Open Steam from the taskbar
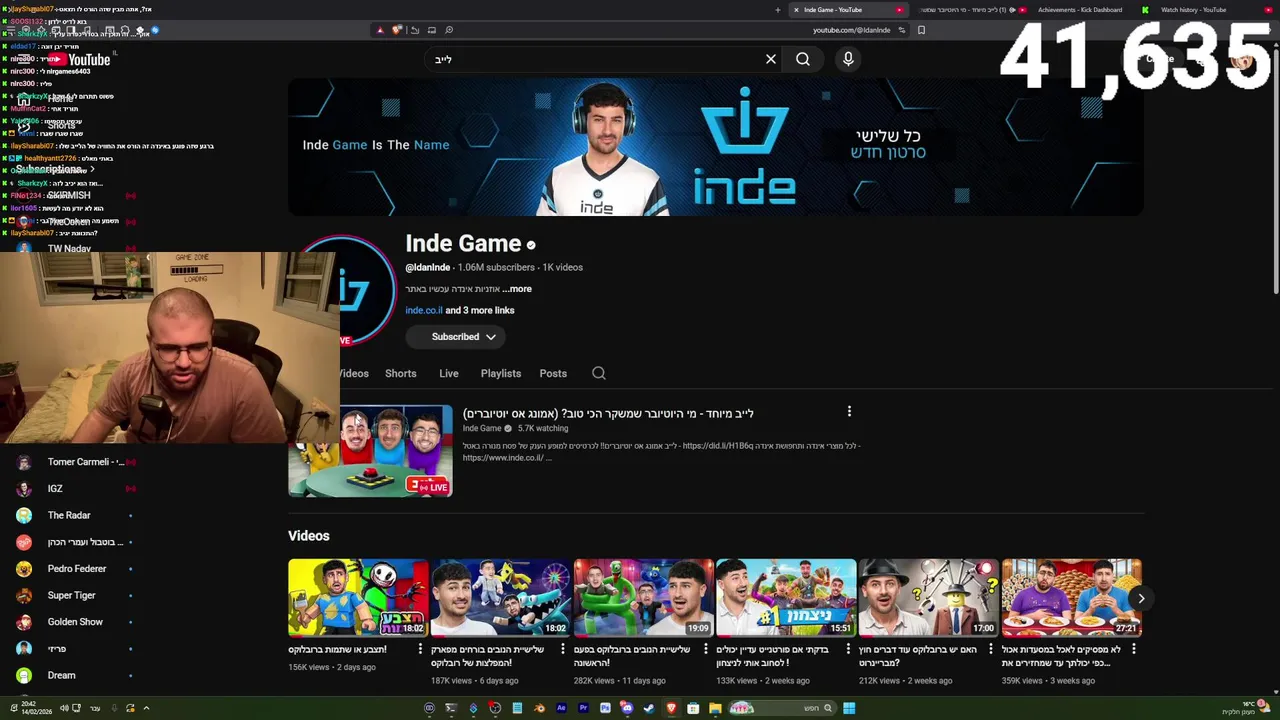The width and height of the screenshot is (1280, 720). tap(649, 708)
